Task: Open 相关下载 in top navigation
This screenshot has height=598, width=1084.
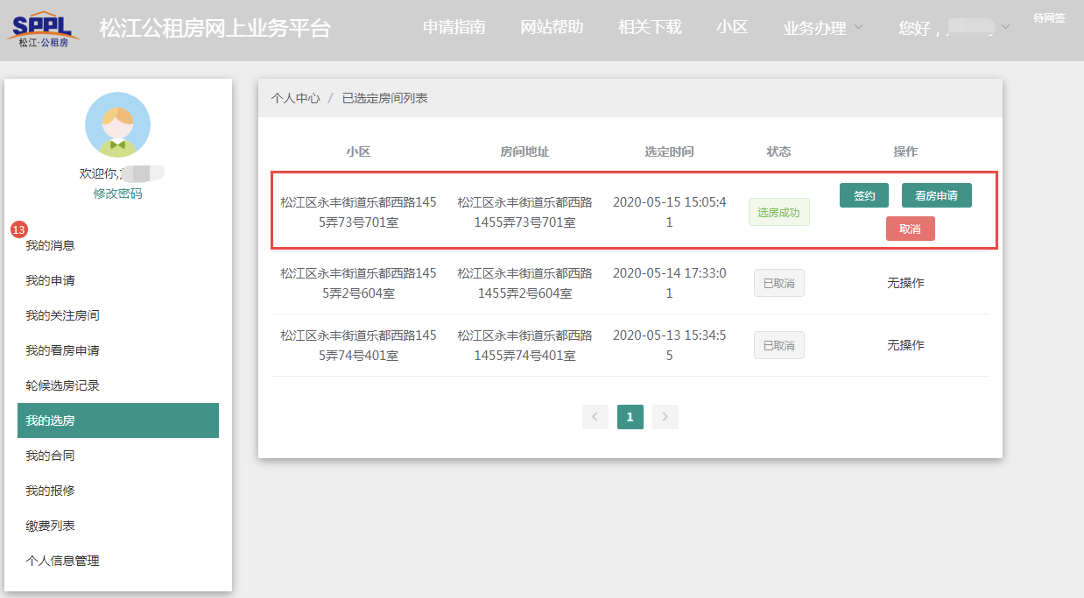Action: (650, 27)
